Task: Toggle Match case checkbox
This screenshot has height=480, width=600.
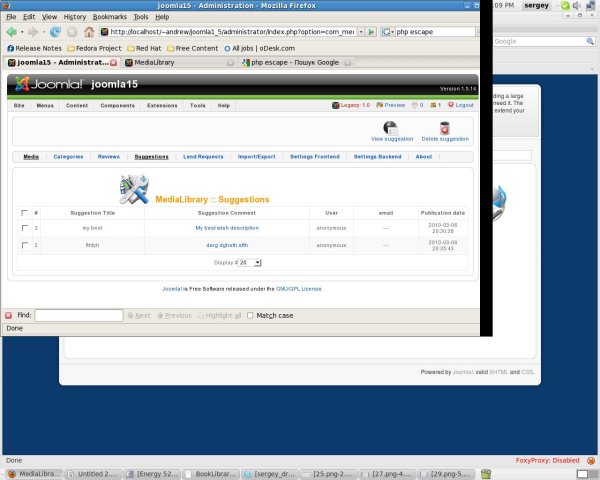Action: (250, 315)
